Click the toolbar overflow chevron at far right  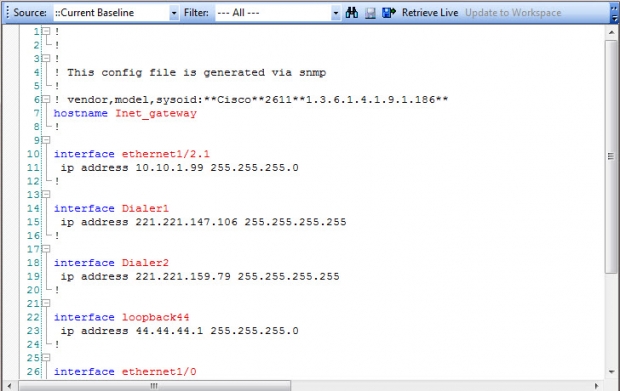[x=614, y=13]
